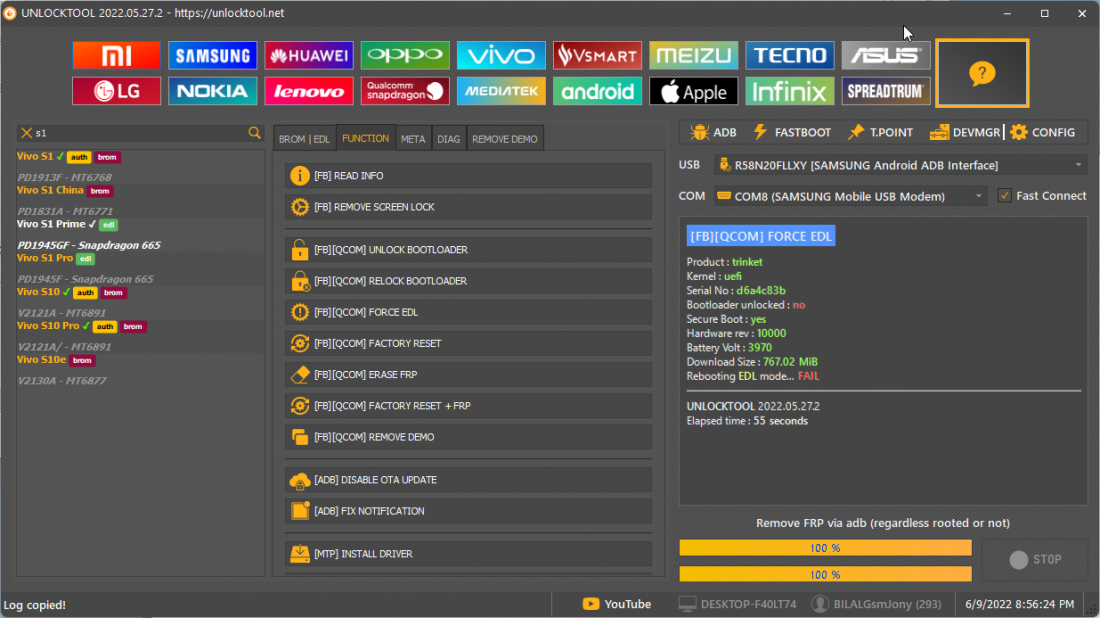1100x618 pixels.
Task: Choose the Samsung brand tile
Action: pyautogui.click(x=213, y=55)
